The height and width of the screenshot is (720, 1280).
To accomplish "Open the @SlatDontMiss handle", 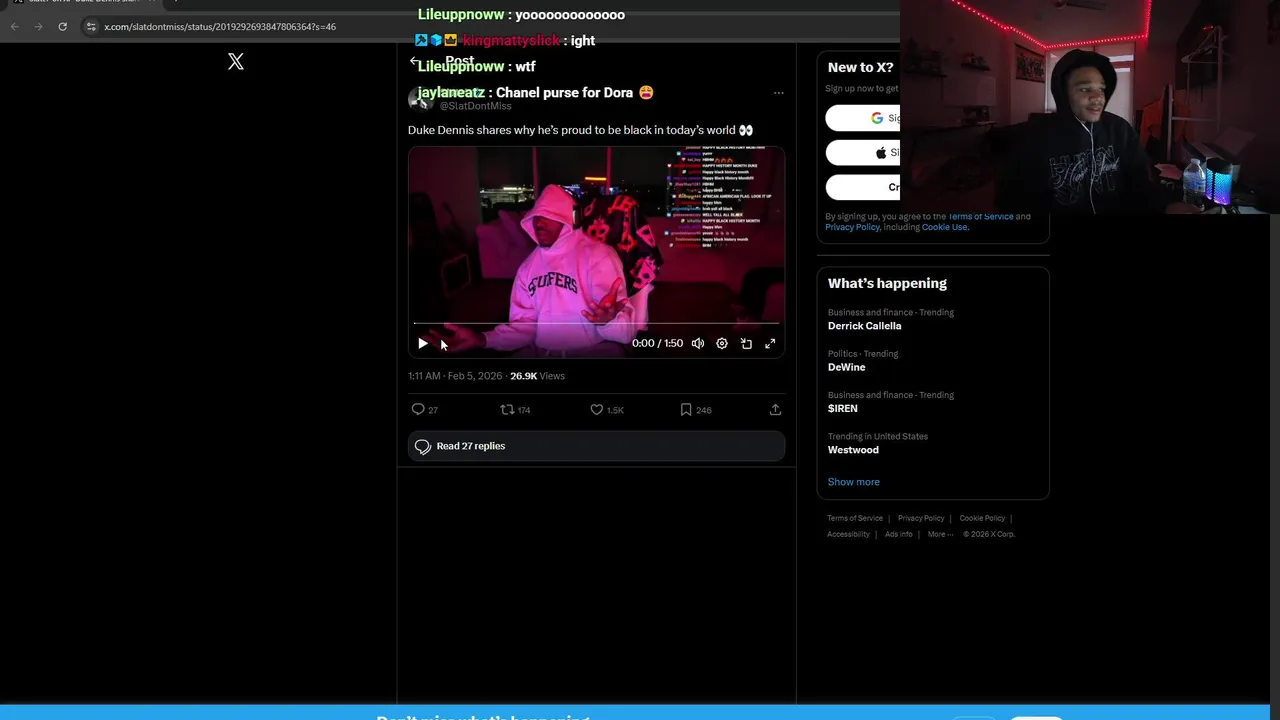I will click(x=475, y=106).
